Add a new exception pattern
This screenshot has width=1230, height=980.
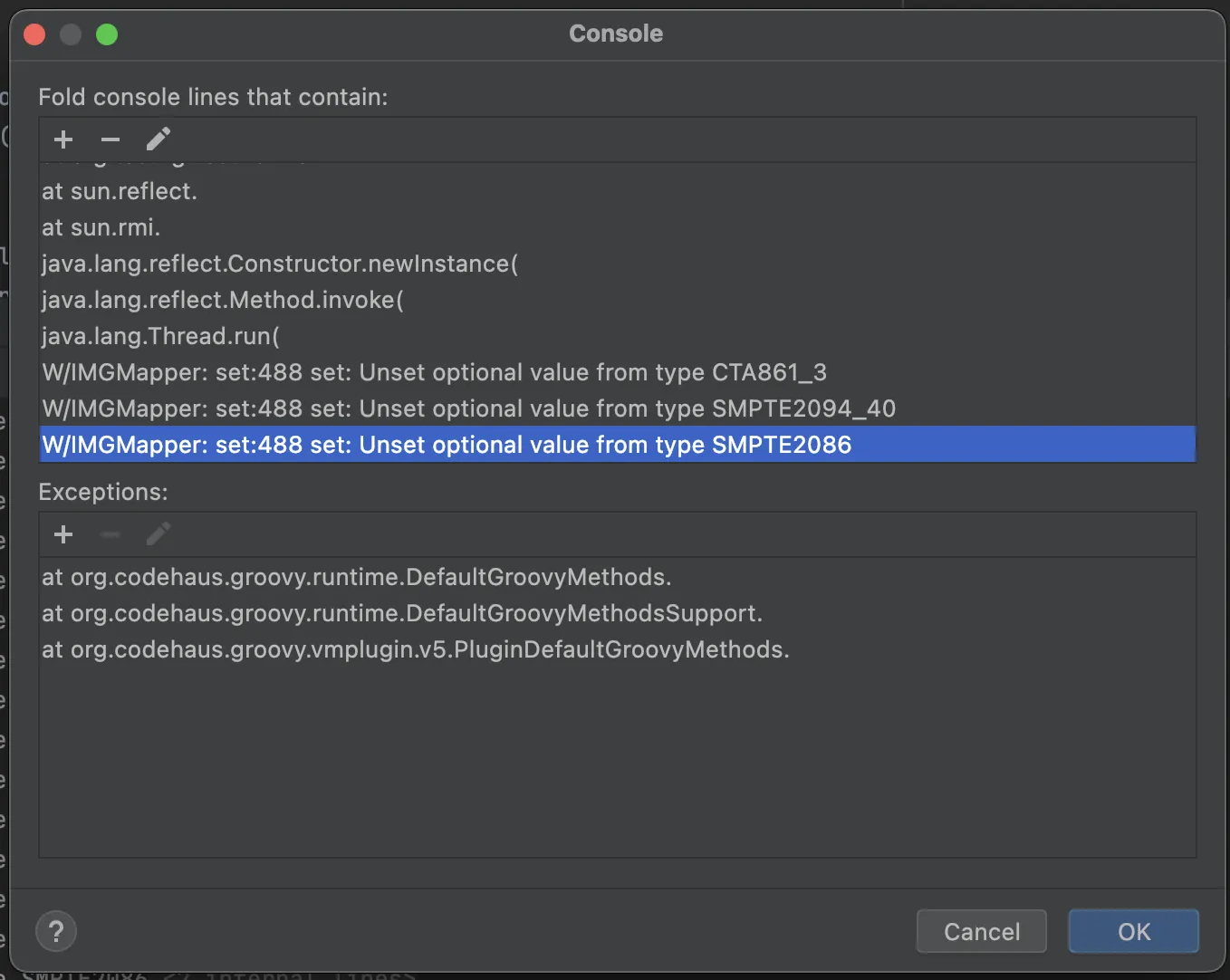[x=63, y=534]
